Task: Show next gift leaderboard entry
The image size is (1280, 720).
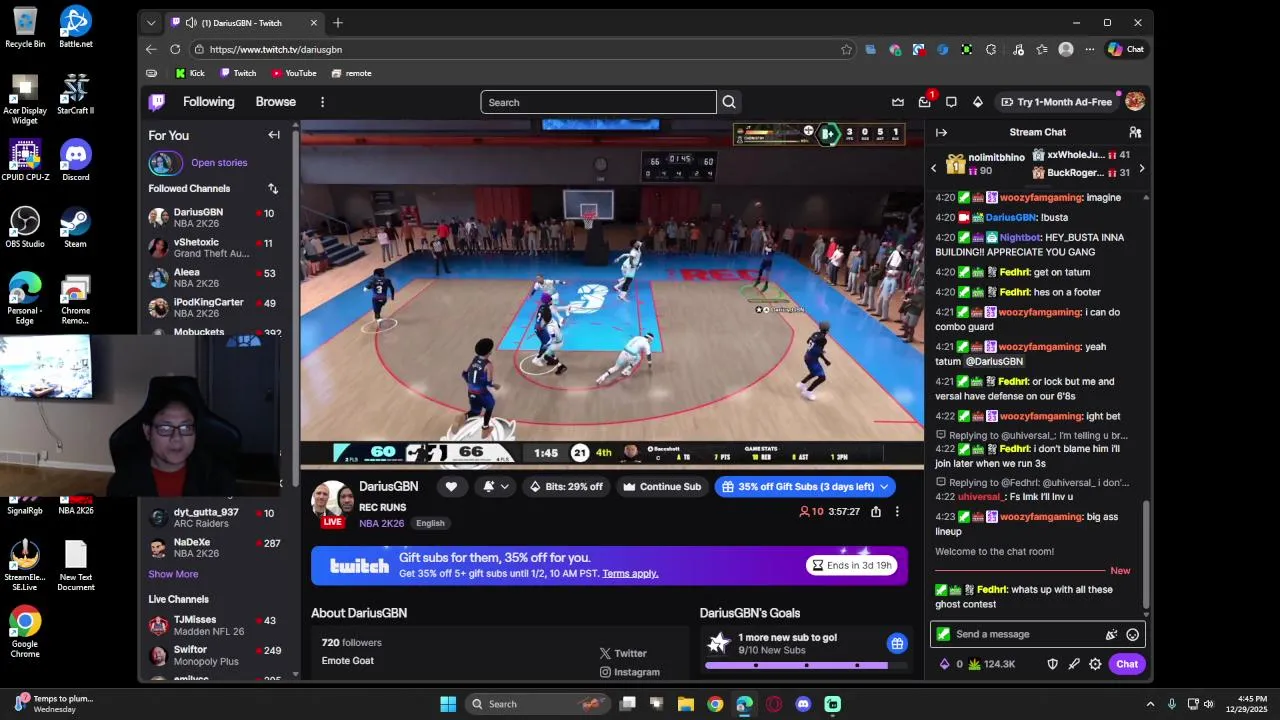Action: [1141, 168]
